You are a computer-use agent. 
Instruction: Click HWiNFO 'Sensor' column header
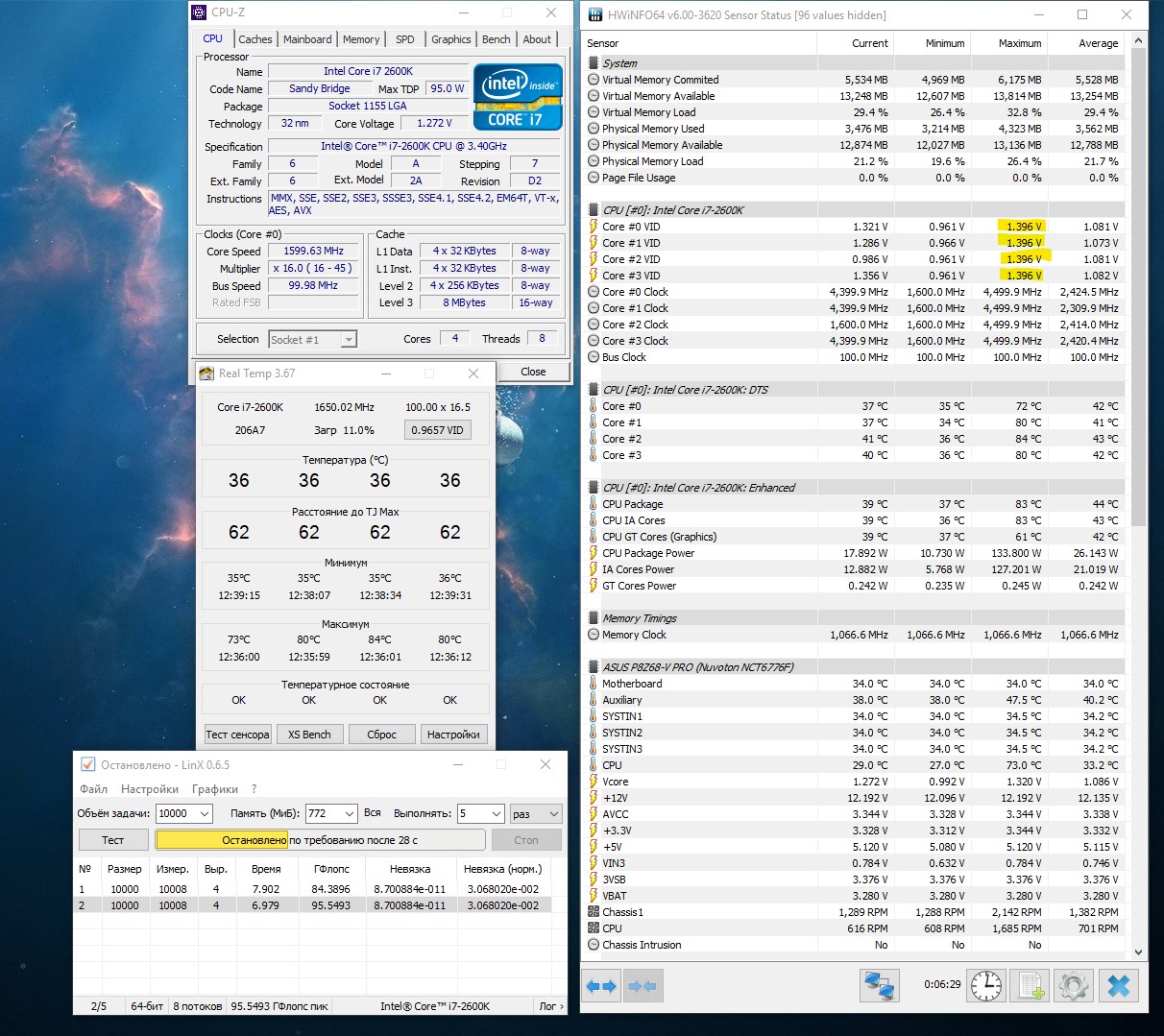coord(700,43)
